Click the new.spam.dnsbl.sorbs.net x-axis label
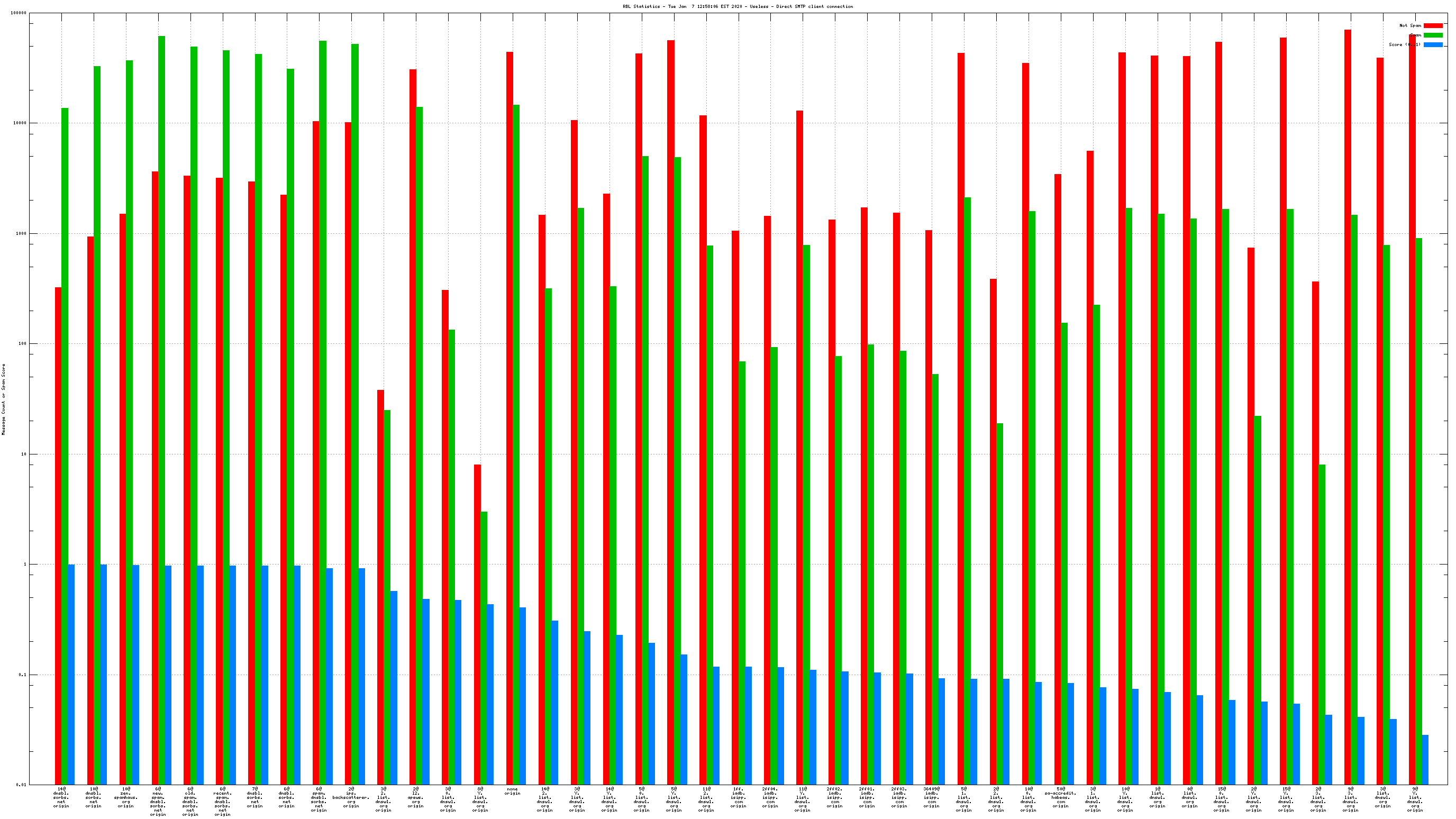 (x=158, y=801)
